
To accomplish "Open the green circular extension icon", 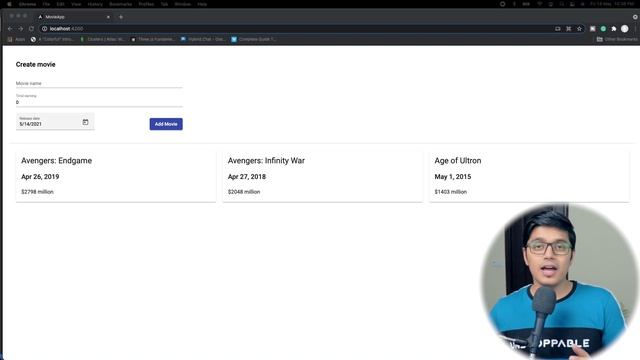I will pyautogui.click(x=603, y=29).
